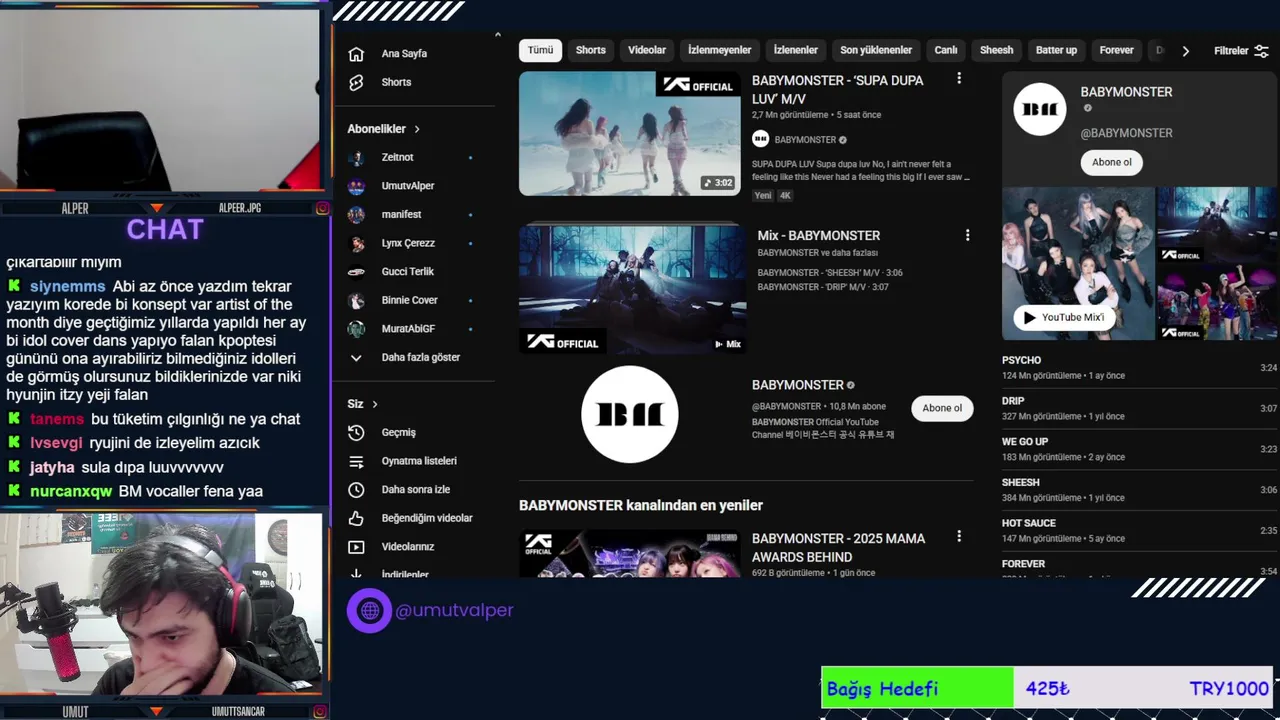The height and width of the screenshot is (720, 1280).
Task: Select İzlenmeyenler filter chip
Action: (x=719, y=50)
